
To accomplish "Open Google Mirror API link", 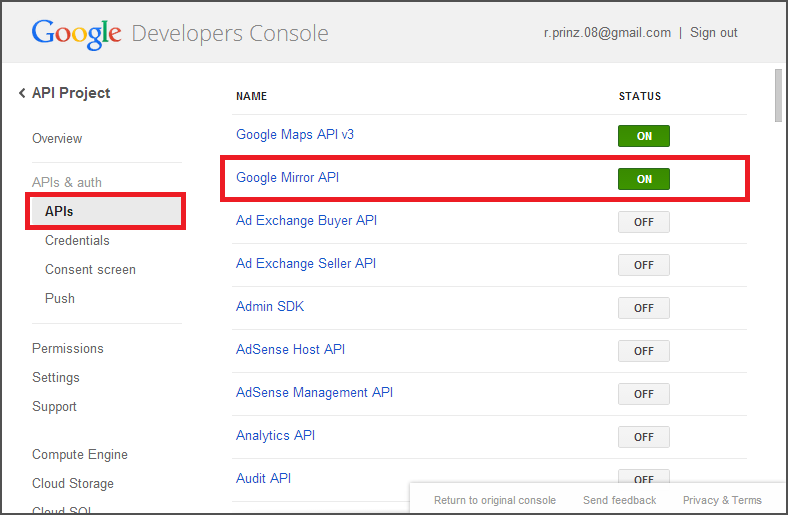I will (x=287, y=177).
